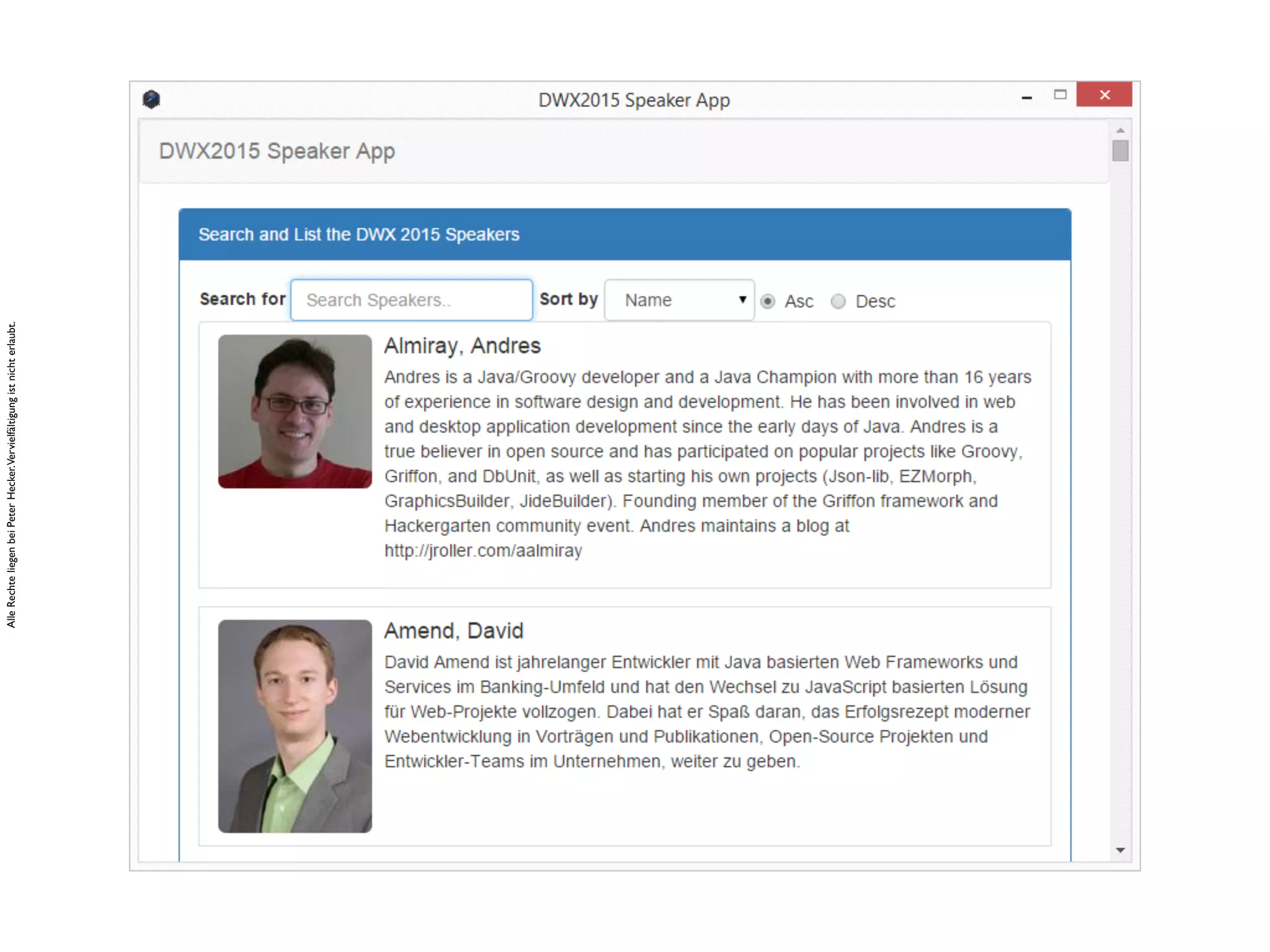
Task: Click the dropdown arrow next to Name
Action: (x=742, y=299)
